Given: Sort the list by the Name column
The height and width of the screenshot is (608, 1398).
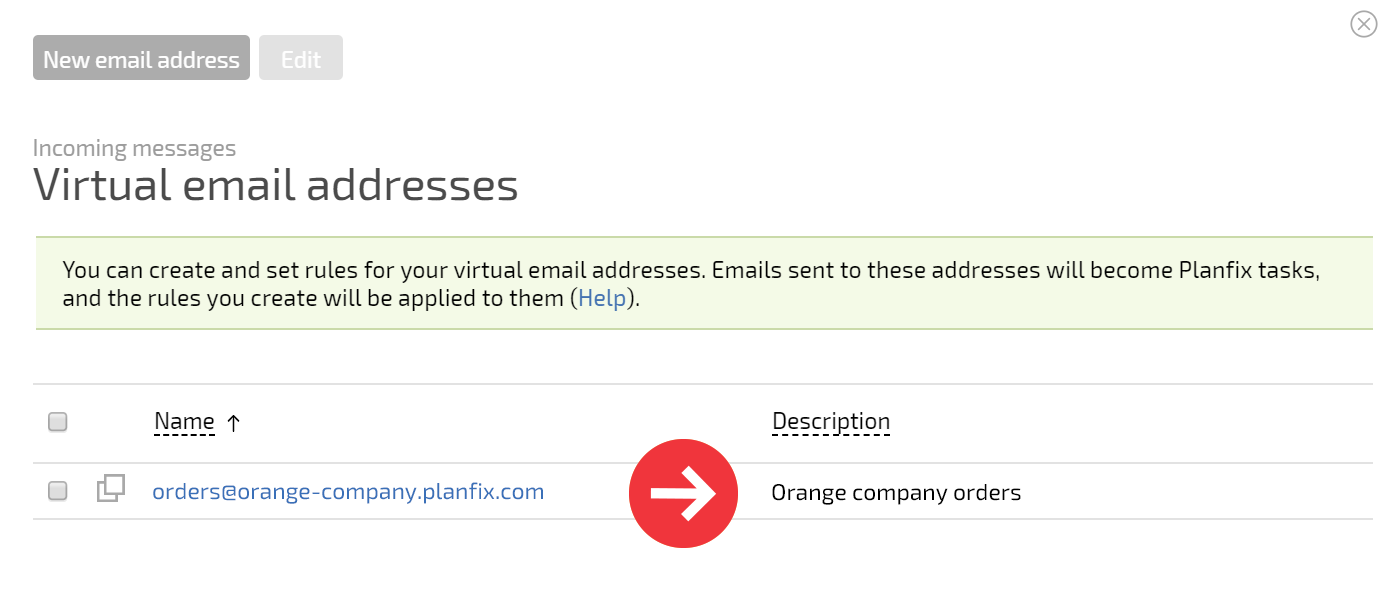Looking at the screenshot, I should (184, 422).
